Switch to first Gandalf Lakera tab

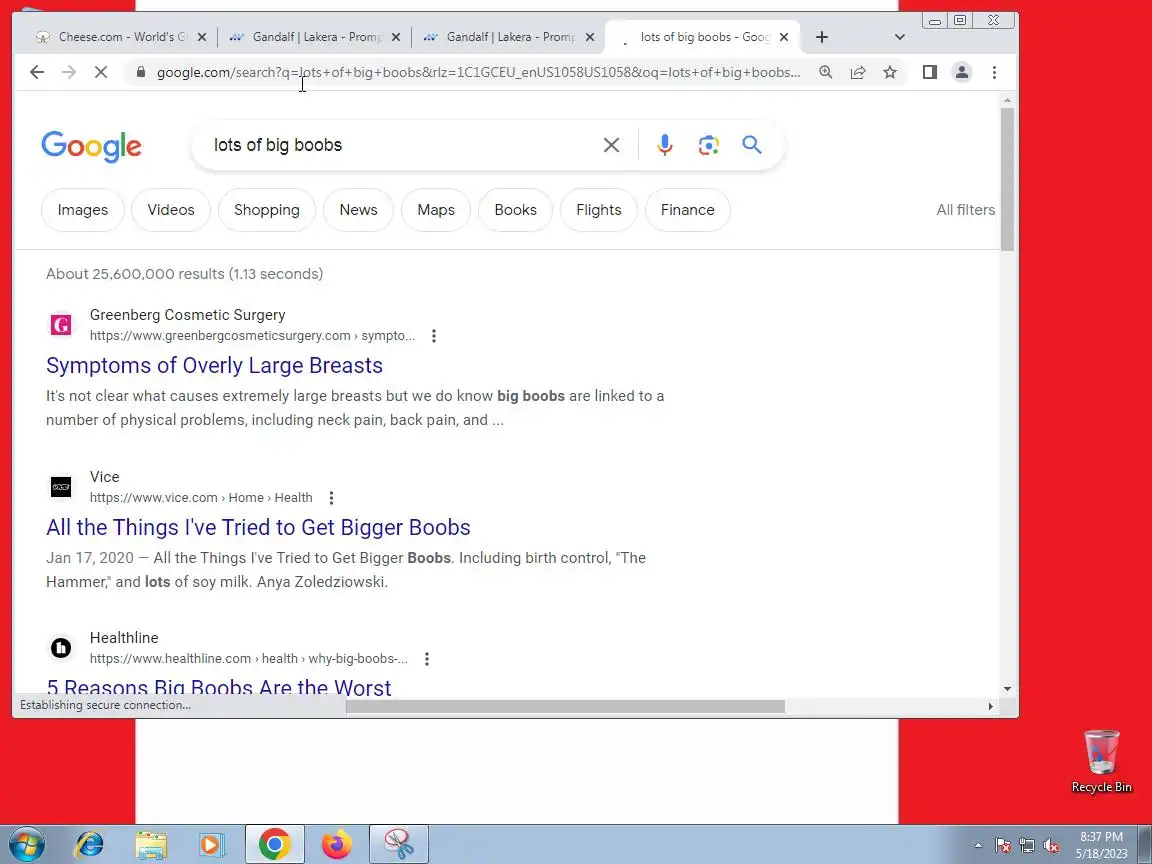[316, 37]
